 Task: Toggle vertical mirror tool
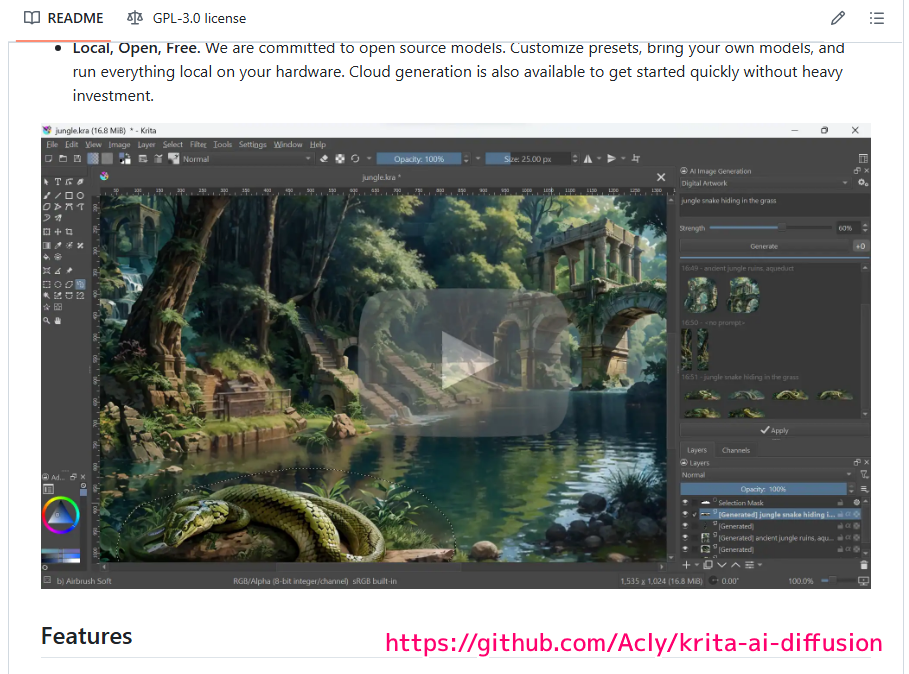click(x=611, y=159)
